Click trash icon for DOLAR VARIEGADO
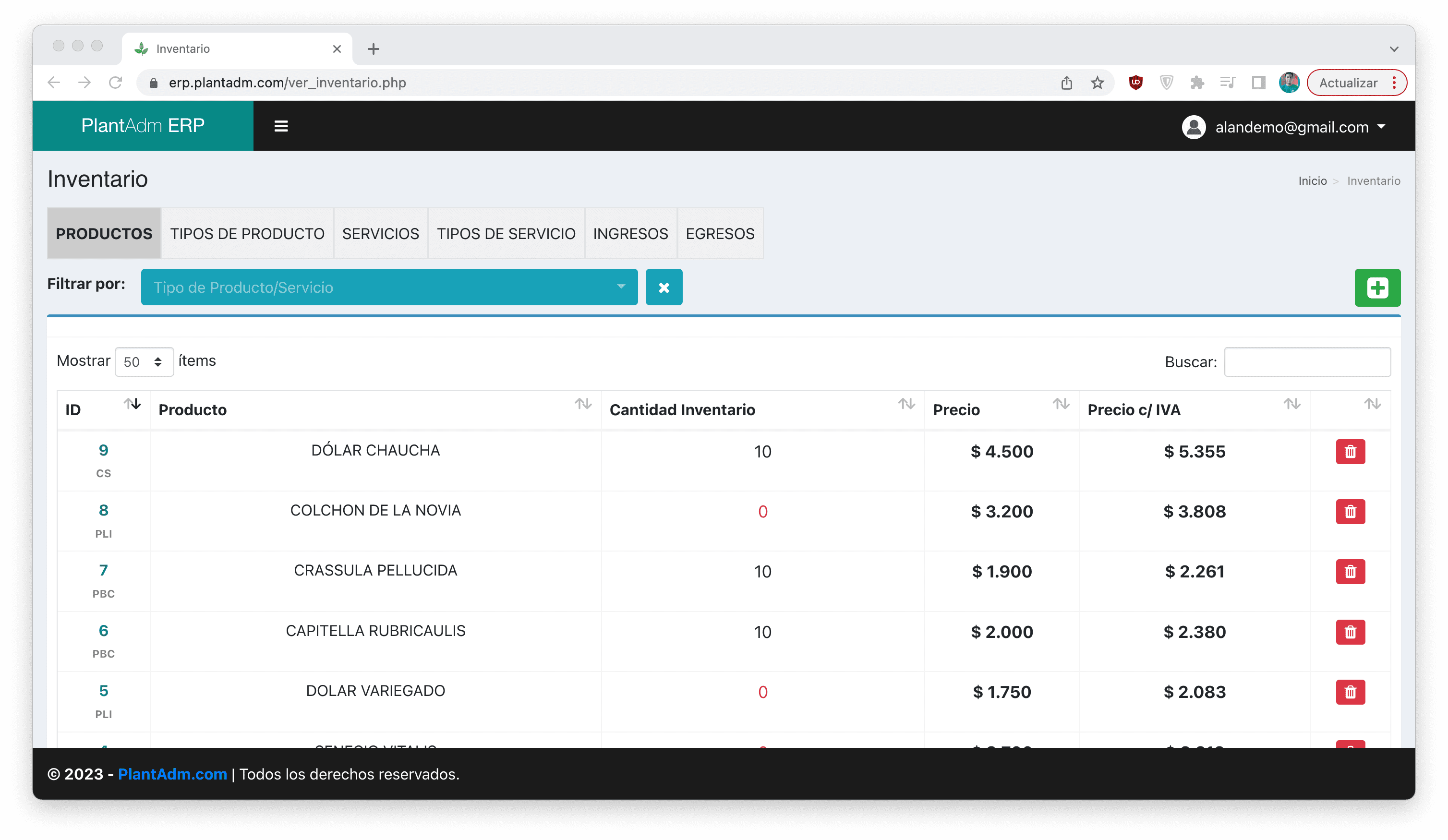Image resolution: width=1448 pixels, height=840 pixels. pos(1350,692)
